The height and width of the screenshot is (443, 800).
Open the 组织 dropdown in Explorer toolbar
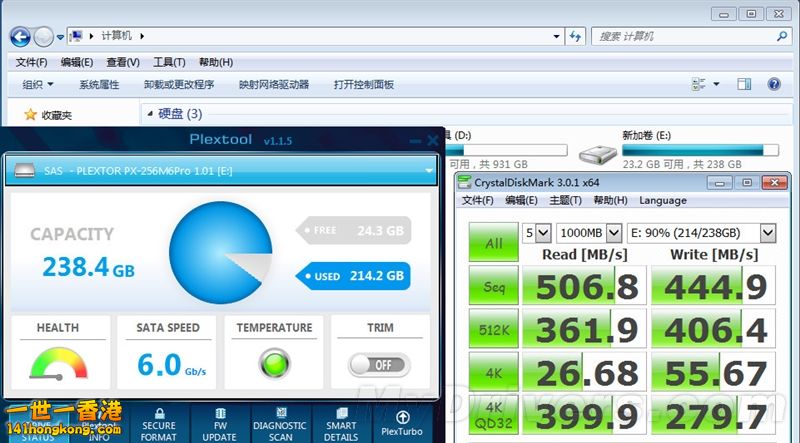pyautogui.click(x=38, y=85)
